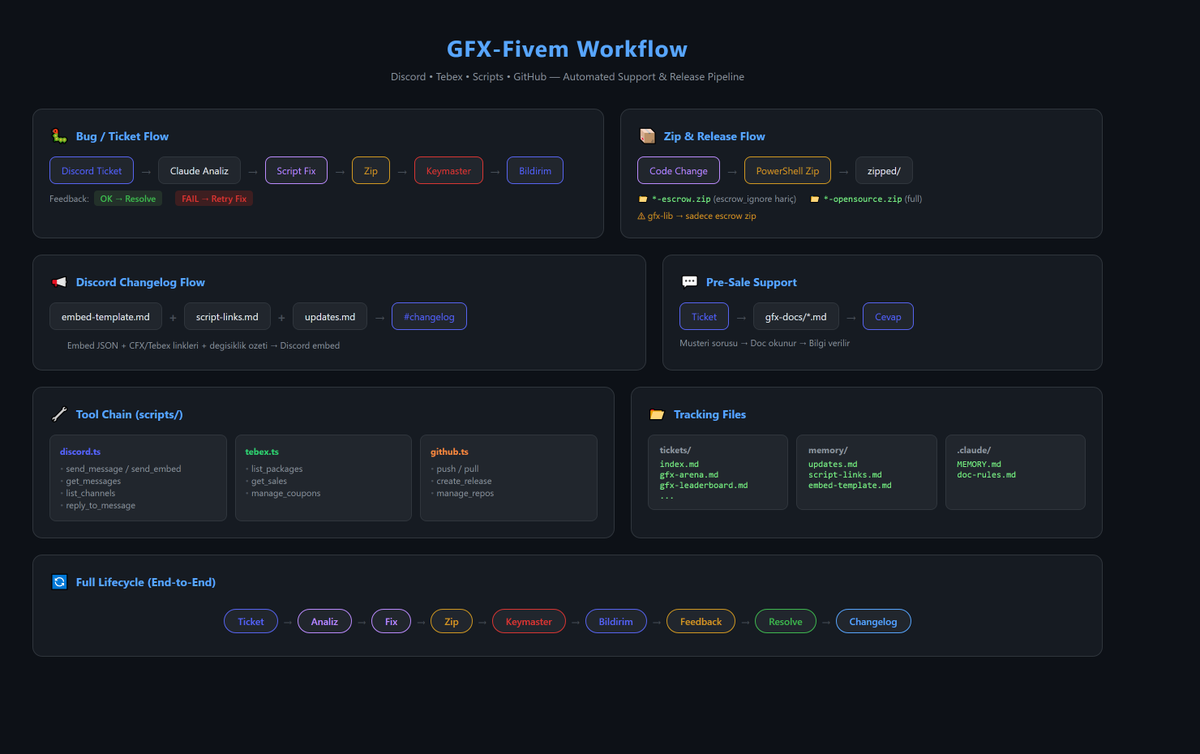Click the Fix pill in Full Lifecycle
The width and height of the screenshot is (1200, 754).
[391, 621]
